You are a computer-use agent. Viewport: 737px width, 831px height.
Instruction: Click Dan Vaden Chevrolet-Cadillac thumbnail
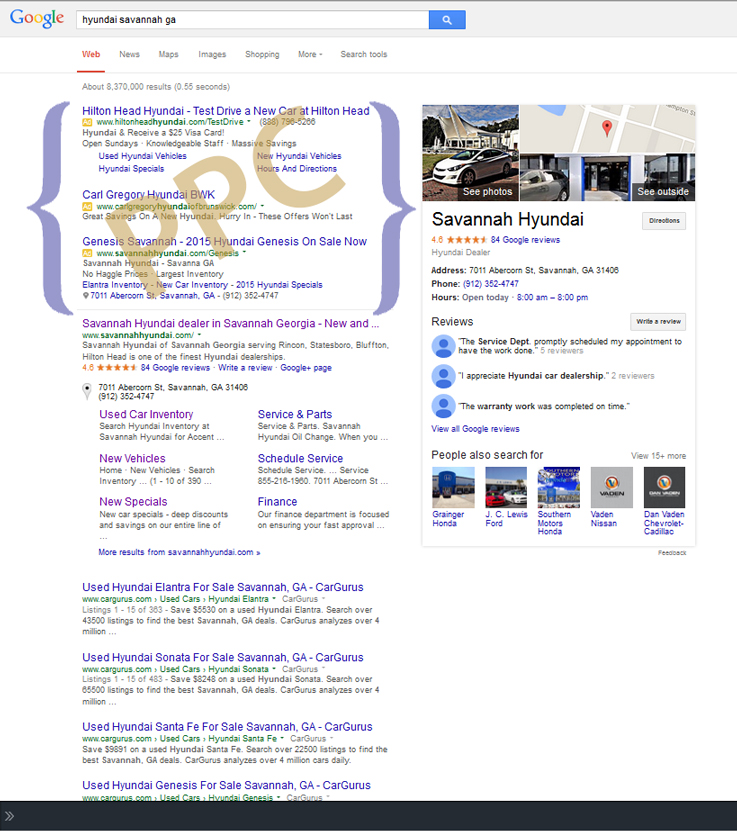click(664, 488)
